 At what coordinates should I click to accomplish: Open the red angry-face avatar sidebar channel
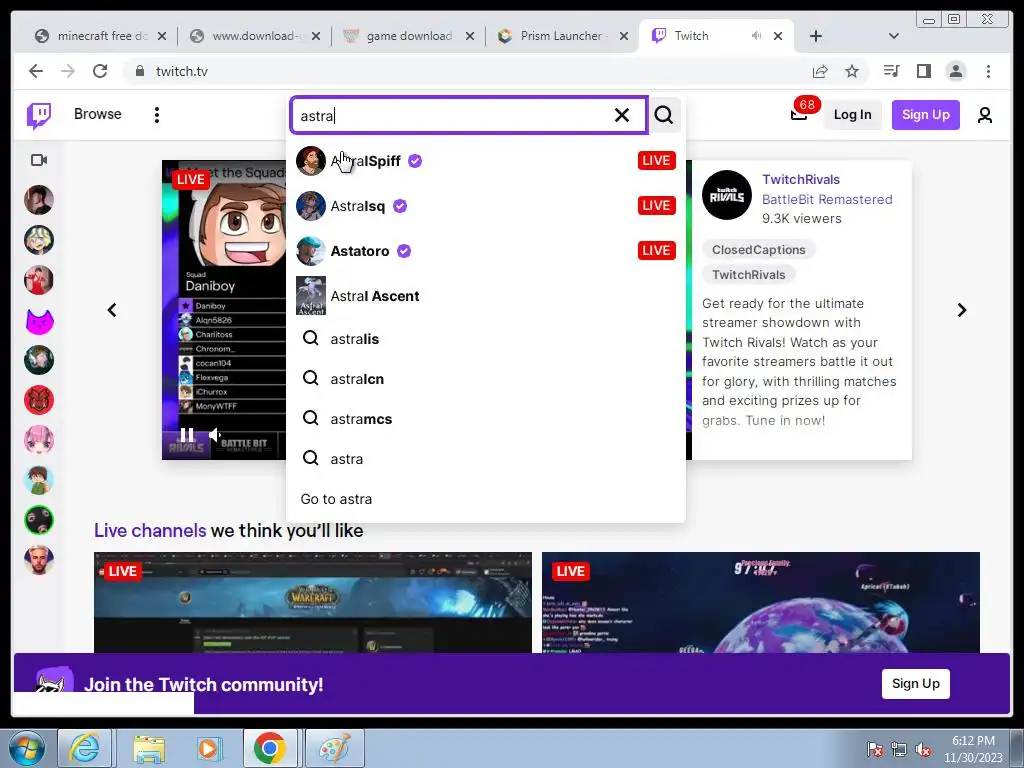(39, 400)
